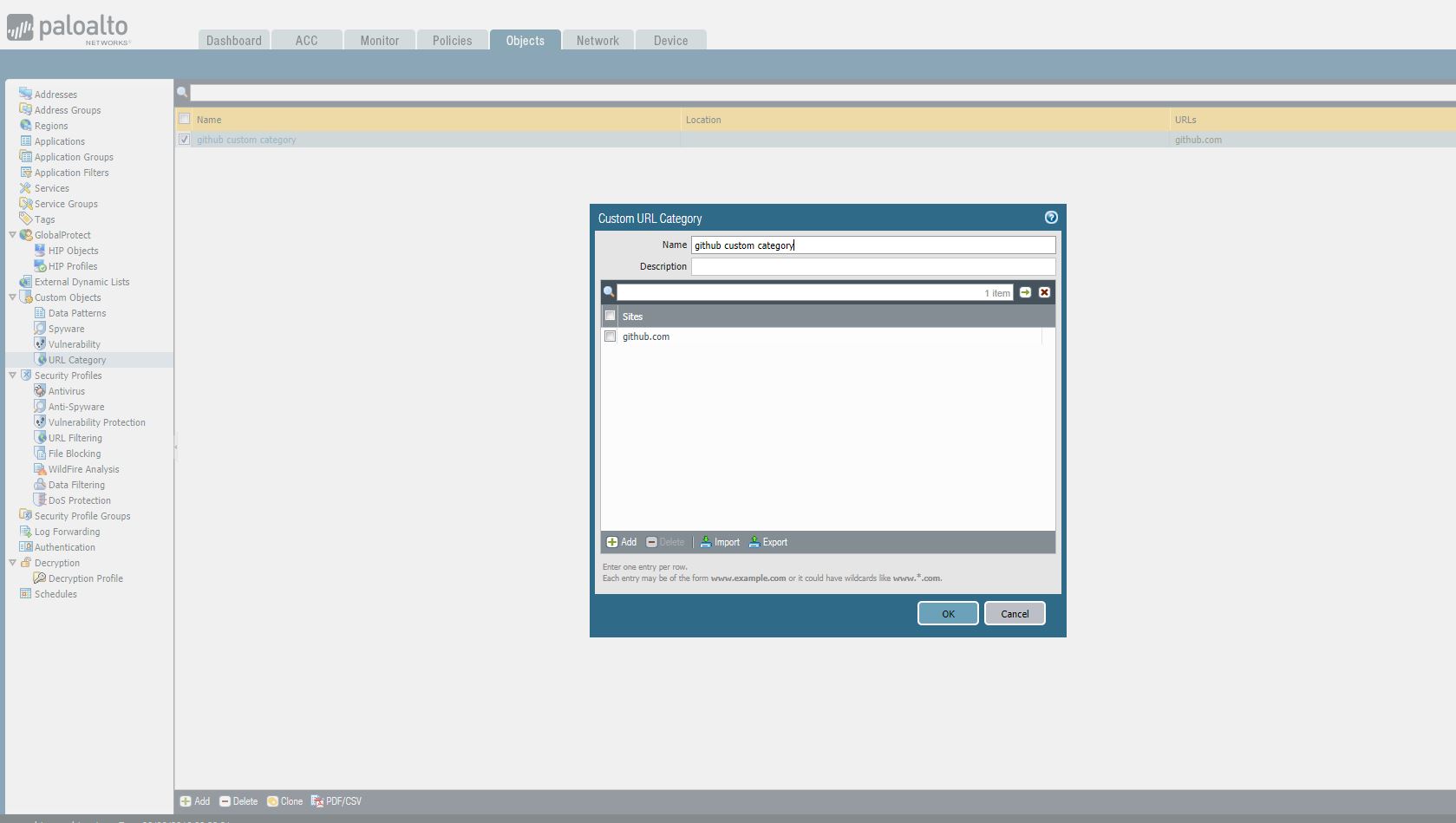Click the Spyware icon
Screen dimensions: 1456x823
click(x=39, y=328)
